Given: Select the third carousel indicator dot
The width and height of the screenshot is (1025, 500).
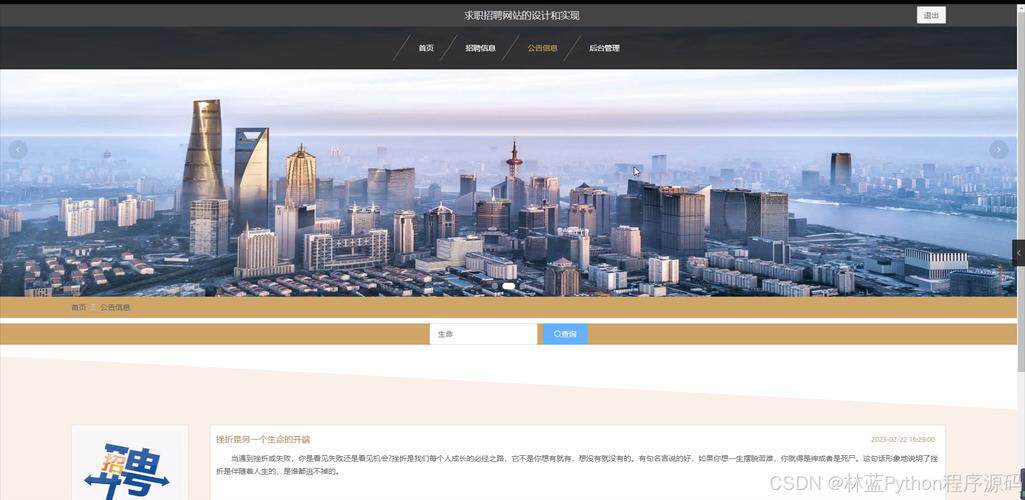Looking at the screenshot, I should [522, 286].
